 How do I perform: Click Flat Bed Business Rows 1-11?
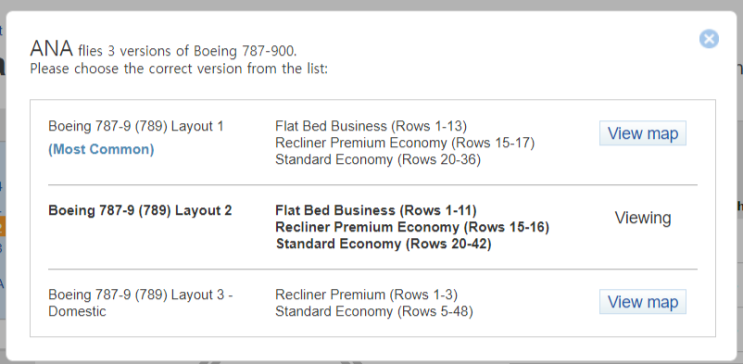tap(376, 210)
